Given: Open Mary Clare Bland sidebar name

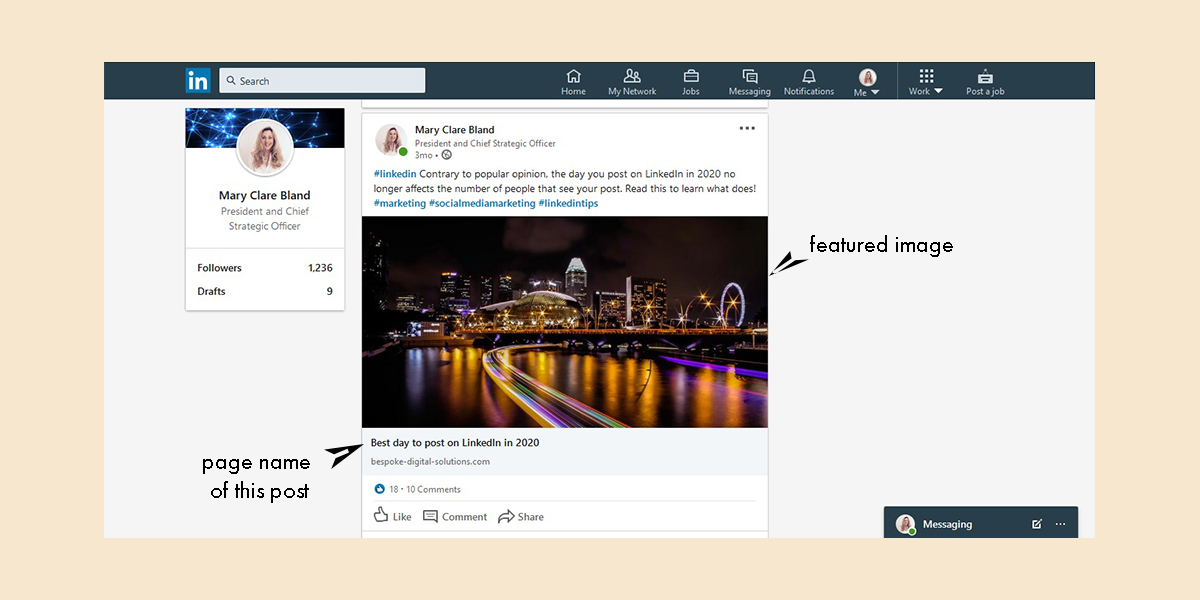Looking at the screenshot, I should coord(265,195).
